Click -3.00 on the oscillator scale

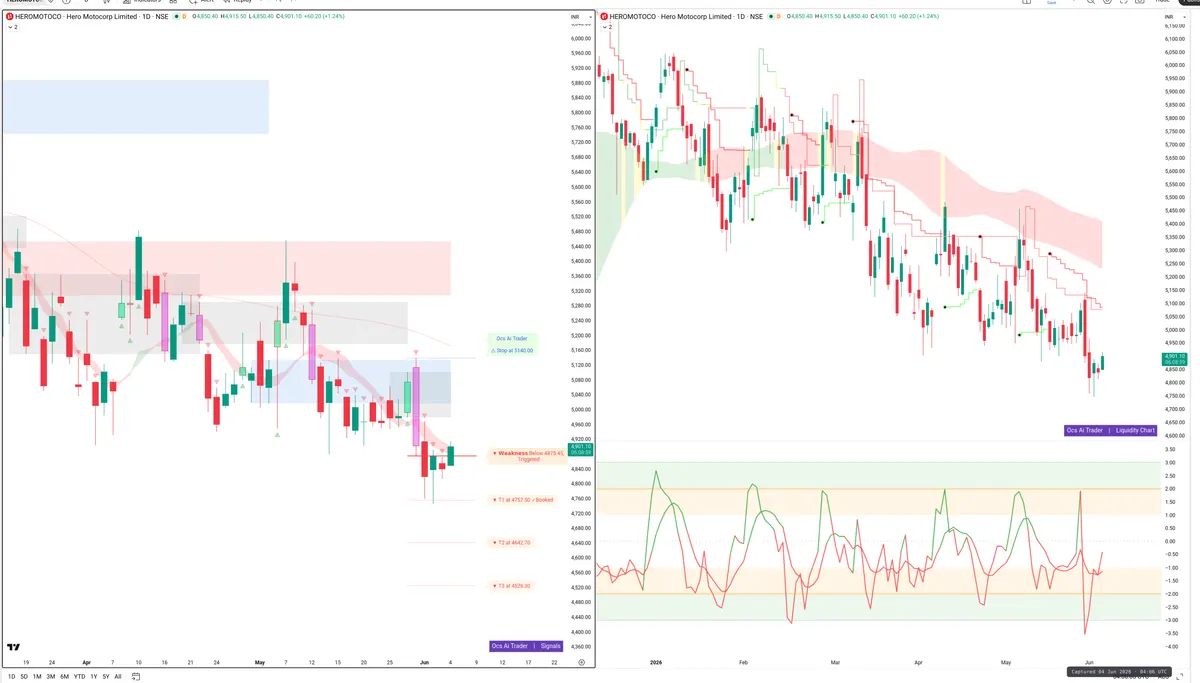coord(1170,620)
